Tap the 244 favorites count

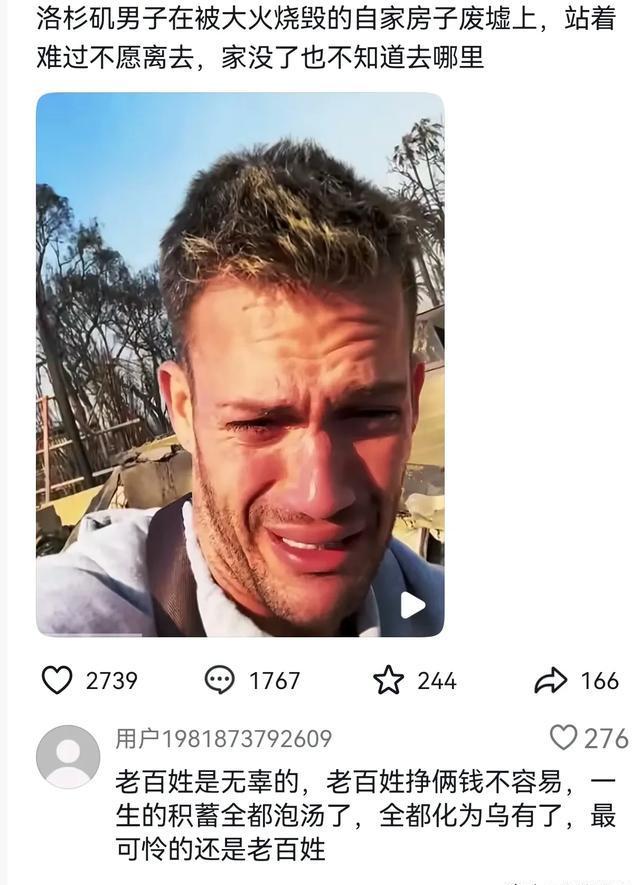(x=437, y=681)
